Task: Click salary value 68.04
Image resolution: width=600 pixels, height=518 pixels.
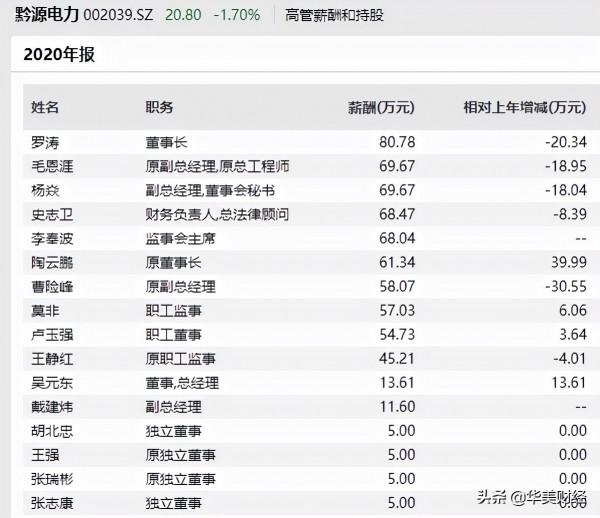Action: coord(397,238)
